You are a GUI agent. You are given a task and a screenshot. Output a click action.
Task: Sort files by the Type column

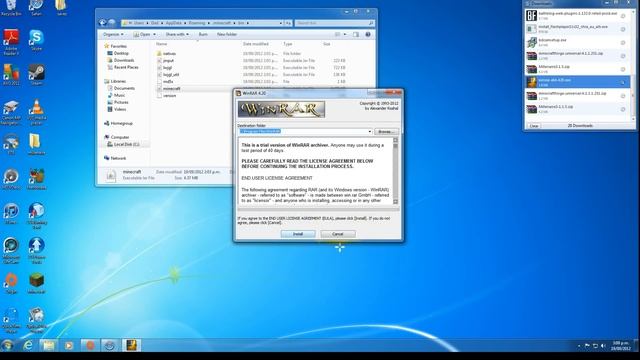point(288,44)
